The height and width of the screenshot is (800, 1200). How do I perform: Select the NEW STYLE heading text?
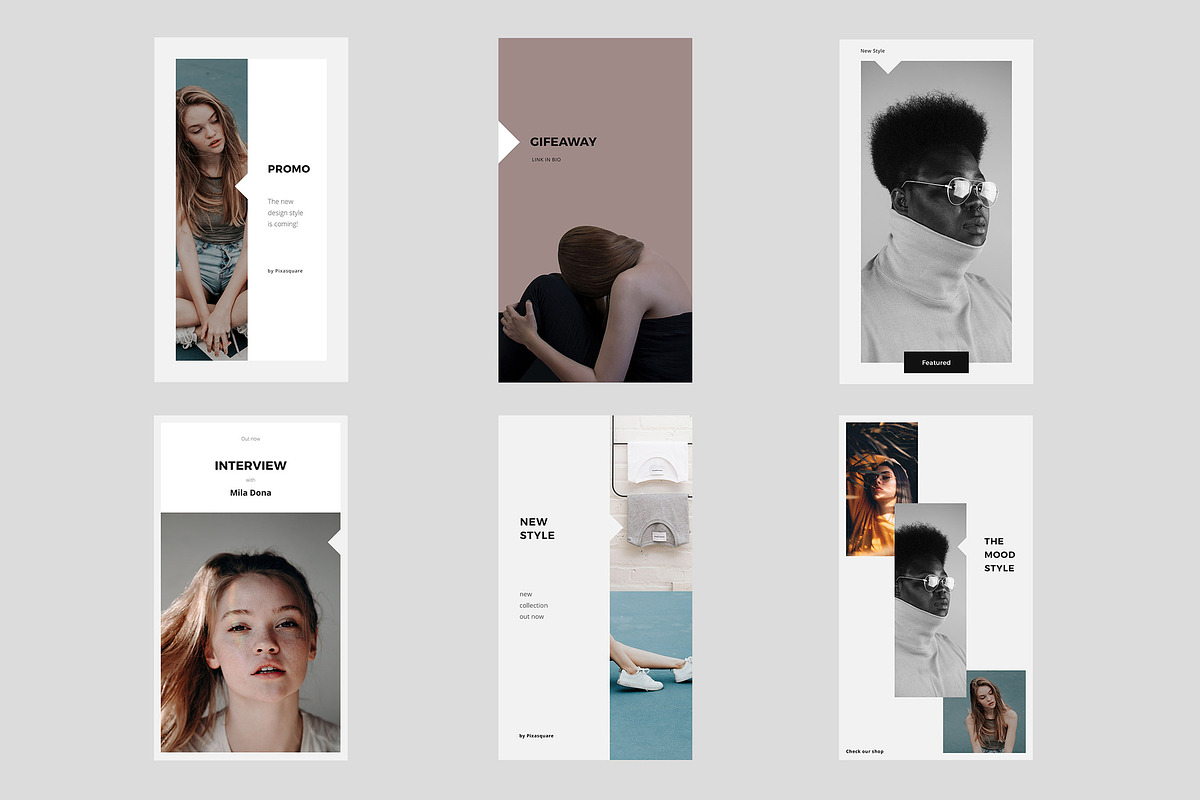click(x=537, y=528)
